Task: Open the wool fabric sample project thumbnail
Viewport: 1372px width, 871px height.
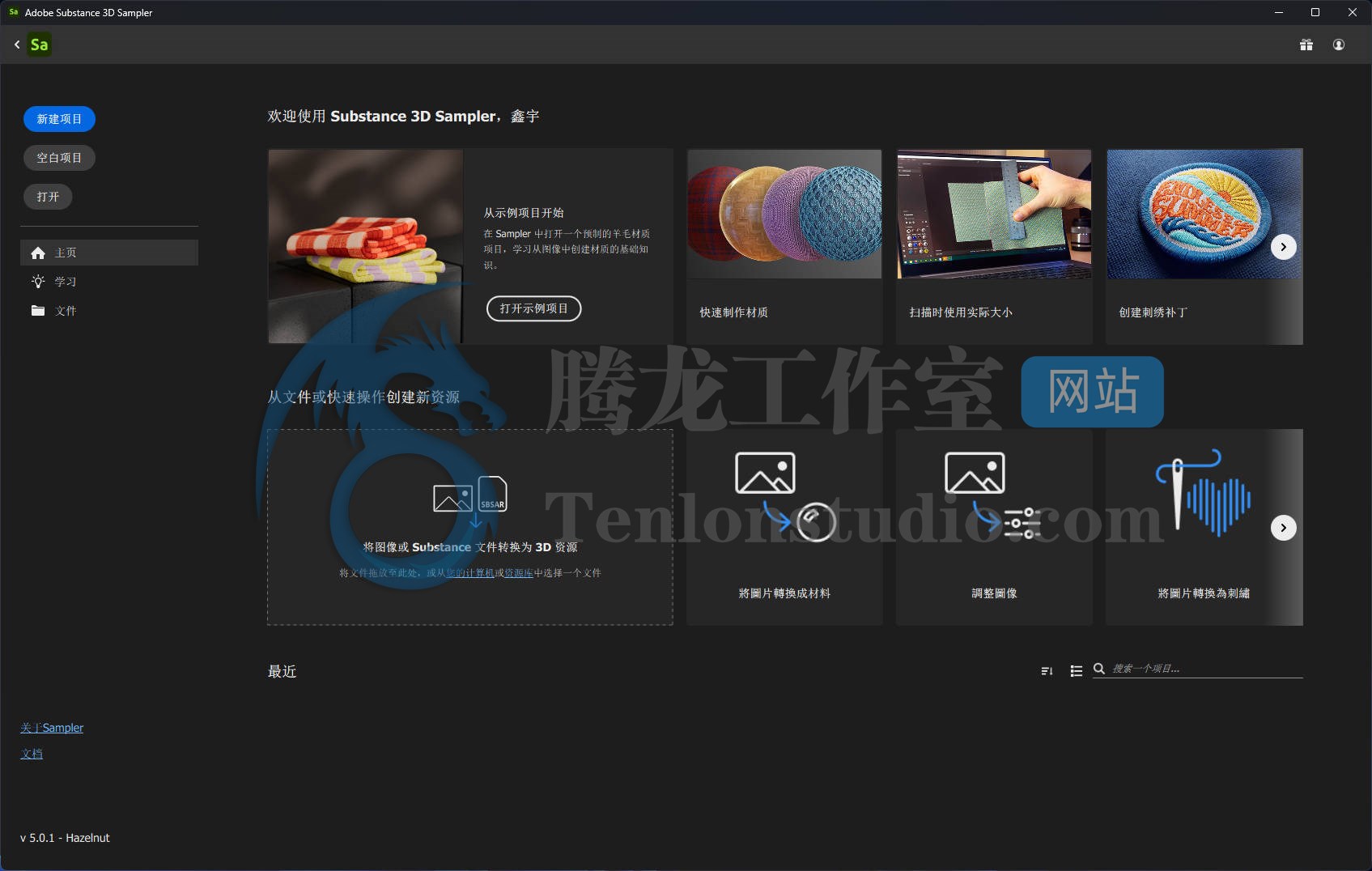Action: tap(366, 246)
